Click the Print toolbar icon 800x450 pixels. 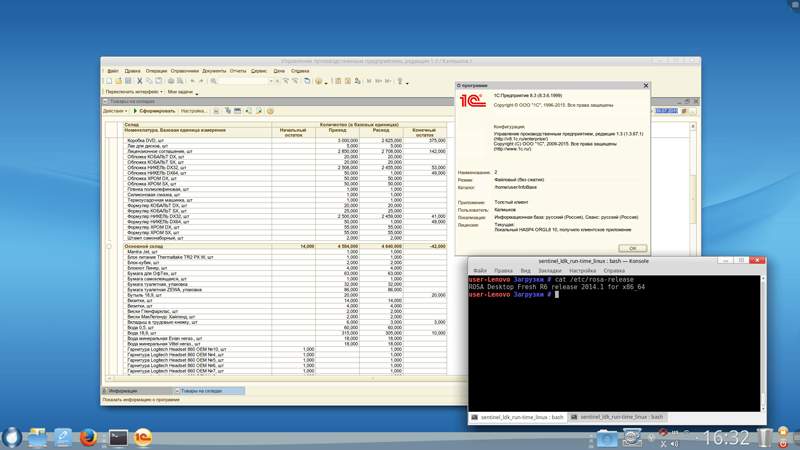click(170, 81)
